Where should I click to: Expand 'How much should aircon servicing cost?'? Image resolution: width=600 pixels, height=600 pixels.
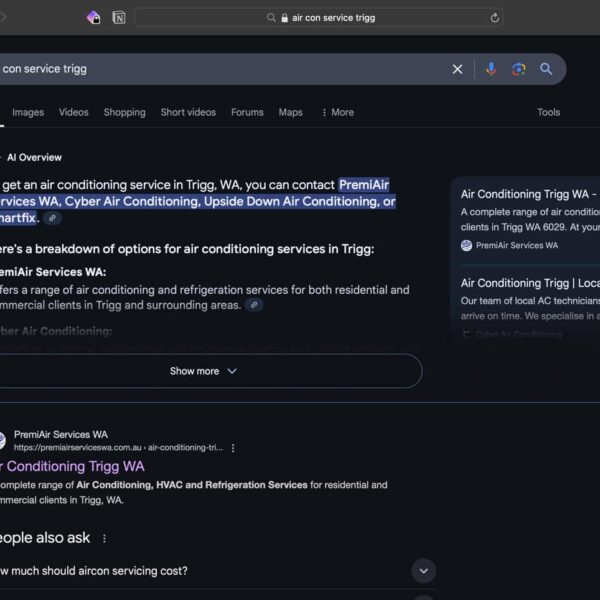[423, 571]
